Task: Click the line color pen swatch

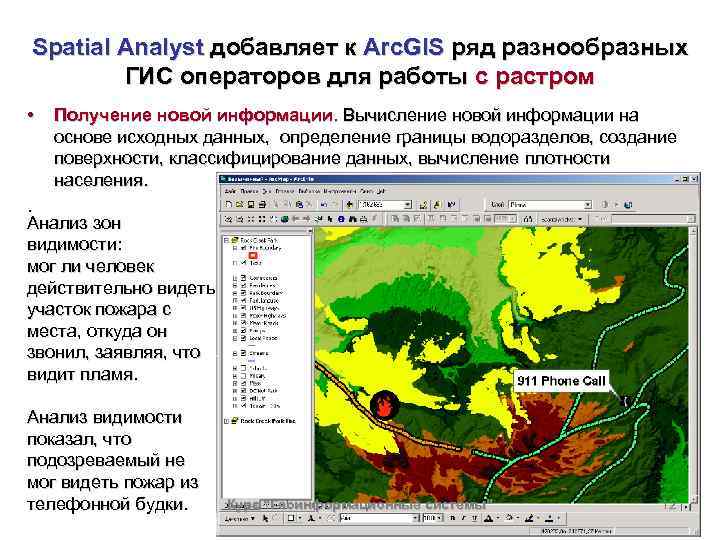Action: click(529, 518)
